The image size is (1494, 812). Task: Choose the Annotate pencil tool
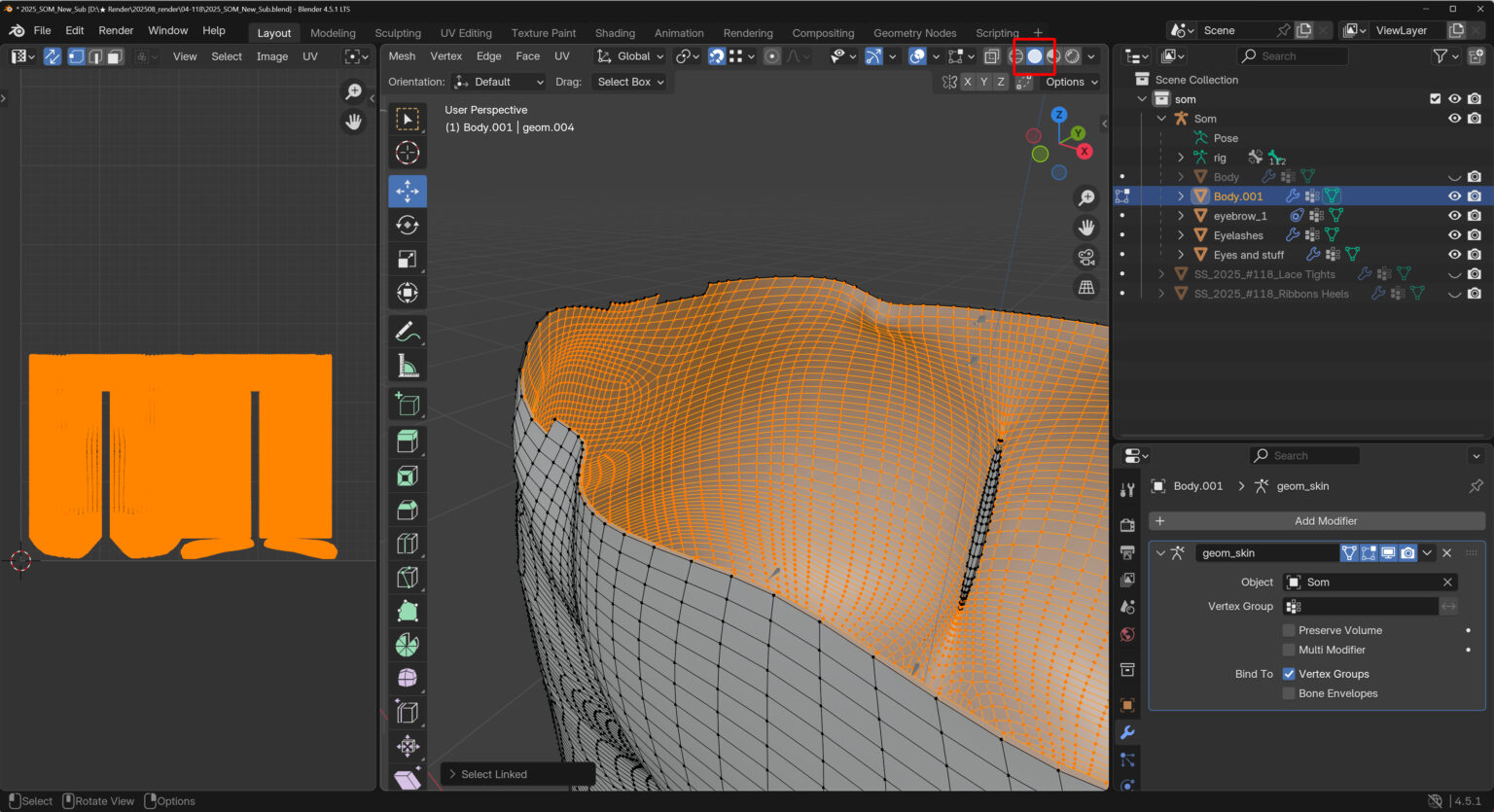pos(408,332)
